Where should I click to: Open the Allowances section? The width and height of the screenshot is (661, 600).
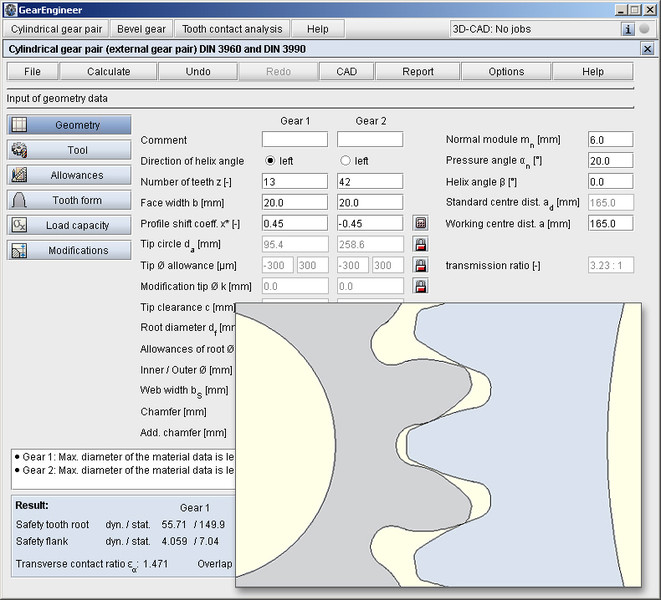click(x=69, y=175)
